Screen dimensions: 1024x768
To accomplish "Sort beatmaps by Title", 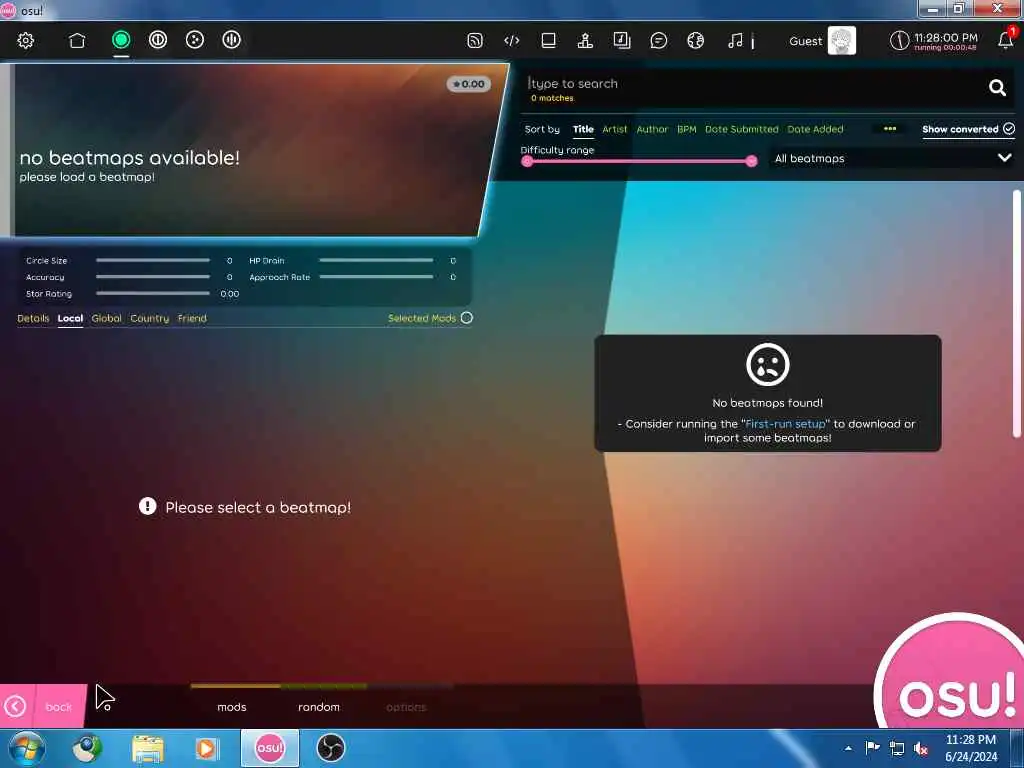I will (583, 129).
